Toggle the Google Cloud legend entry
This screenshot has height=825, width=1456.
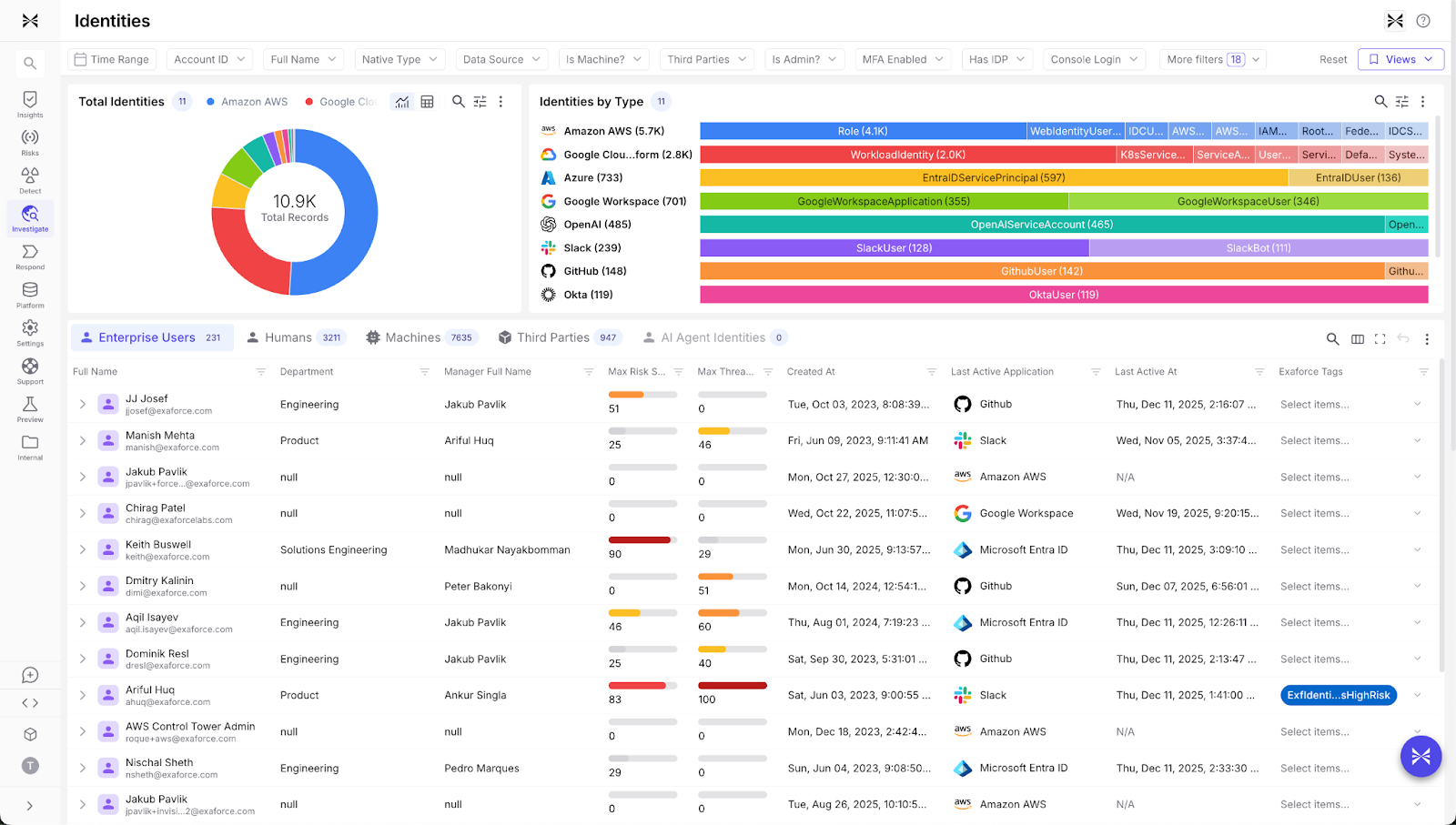point(341,101)
